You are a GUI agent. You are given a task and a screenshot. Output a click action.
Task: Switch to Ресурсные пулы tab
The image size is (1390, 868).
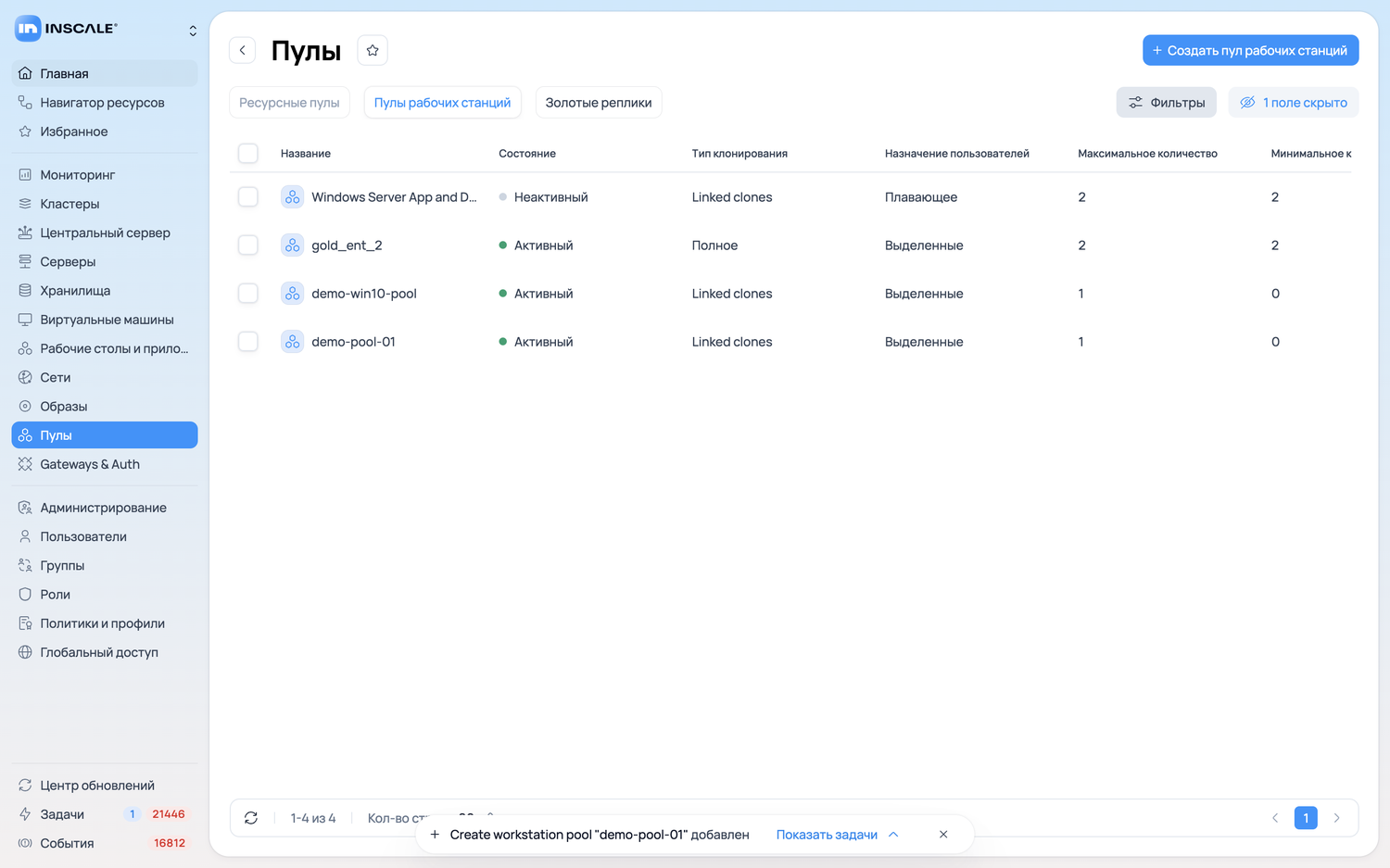pyautogui.click(x=289, y=103)
